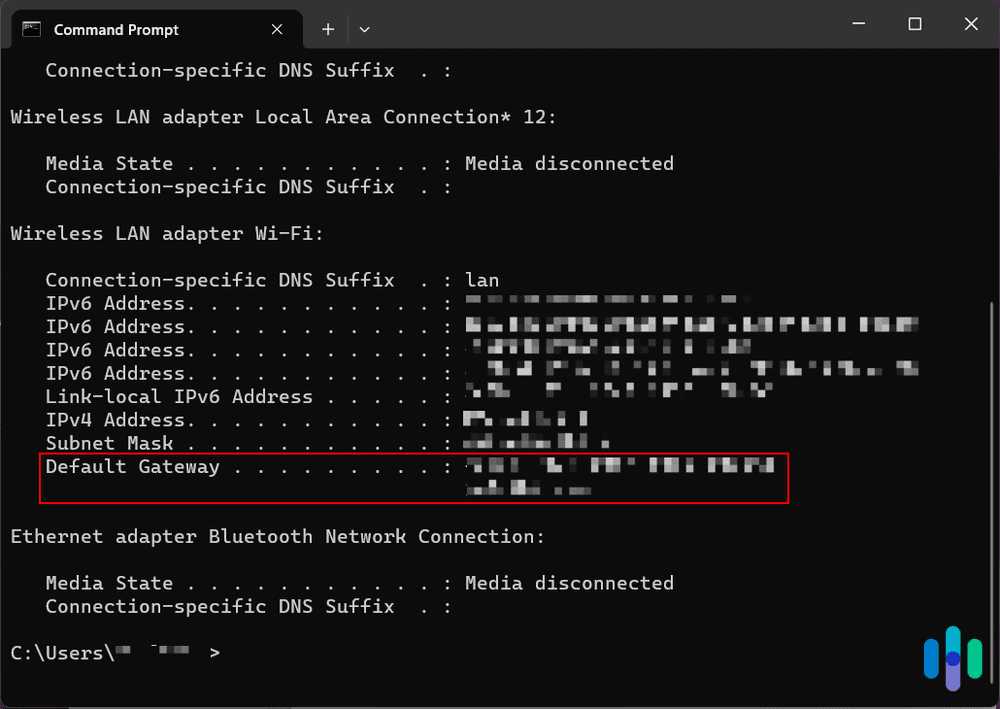Image resolution: width=1000 pixels, height=709 pixels.
Task: Open a new tab with the plus button
Action: click(x=328, y=29)
